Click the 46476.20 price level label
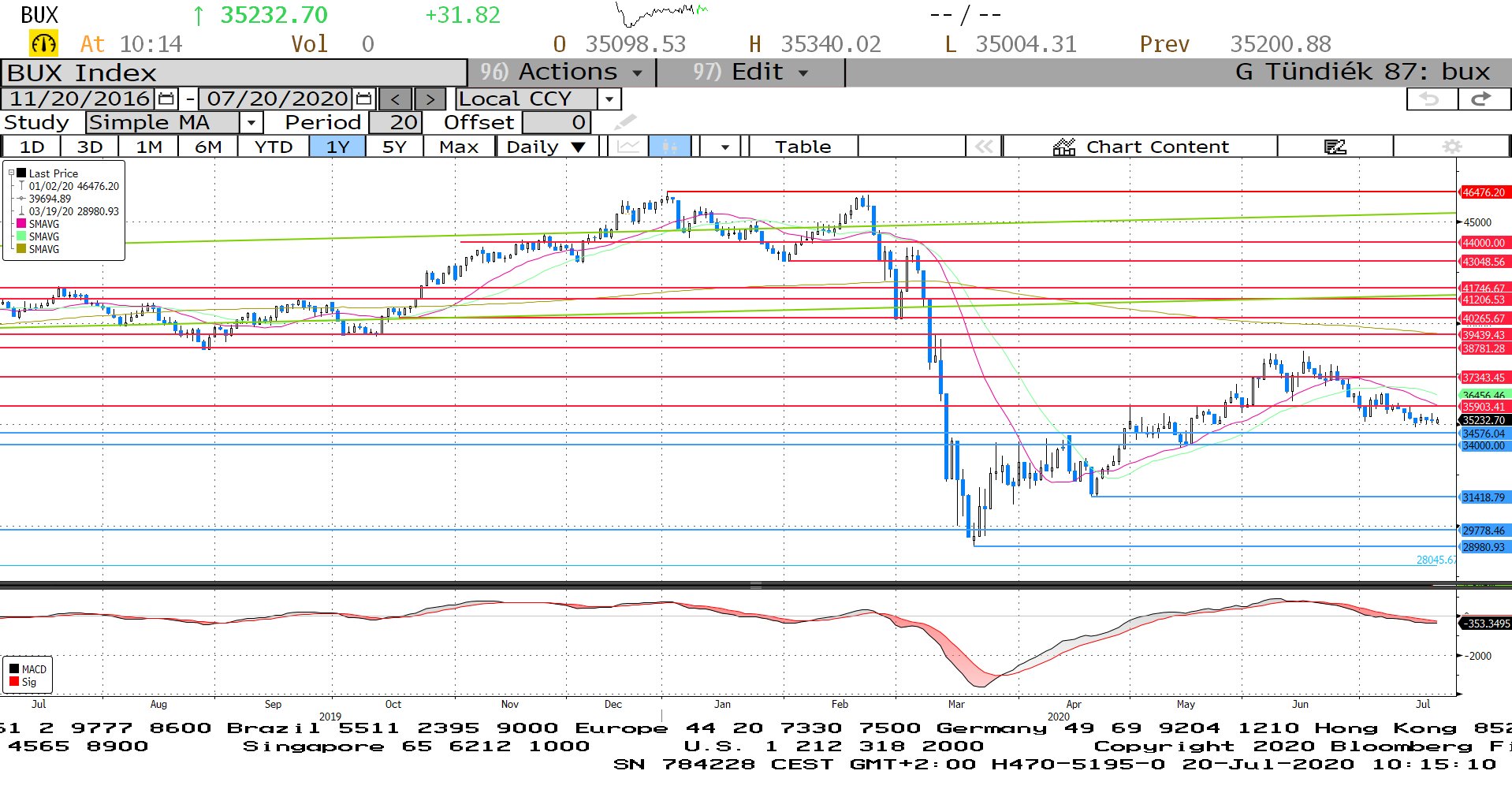1512x808 pixels. point(1484,192)
